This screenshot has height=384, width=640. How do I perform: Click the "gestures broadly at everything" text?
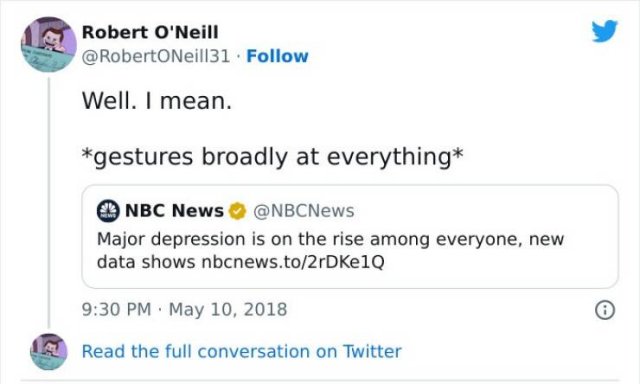coord(273,157)
